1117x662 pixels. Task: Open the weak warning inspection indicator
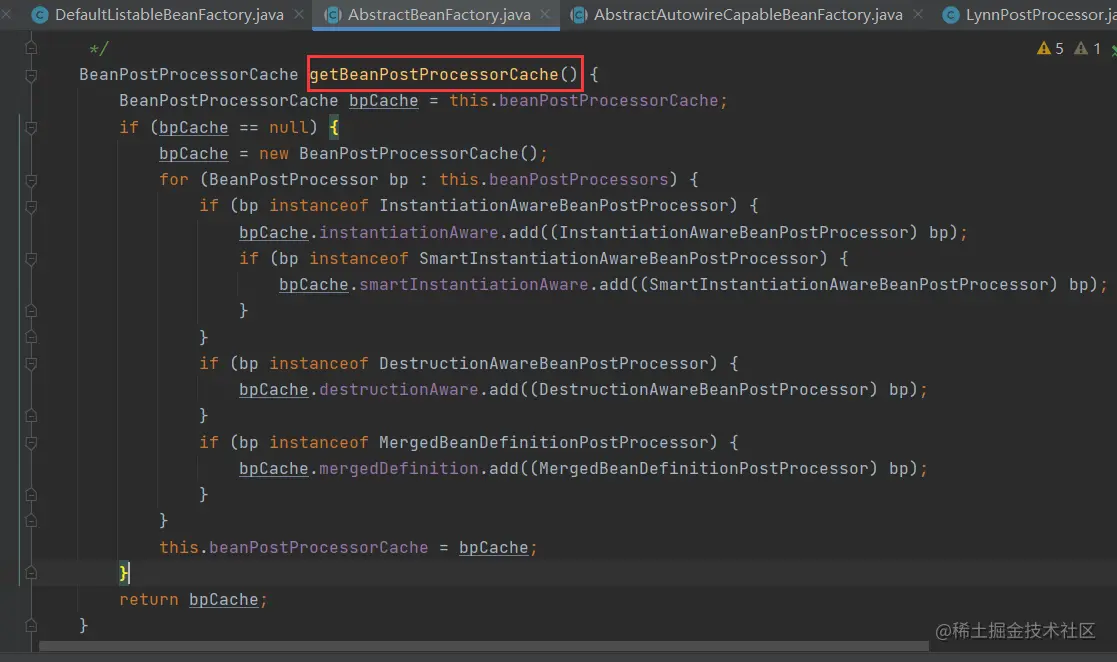pos(1088,48)
